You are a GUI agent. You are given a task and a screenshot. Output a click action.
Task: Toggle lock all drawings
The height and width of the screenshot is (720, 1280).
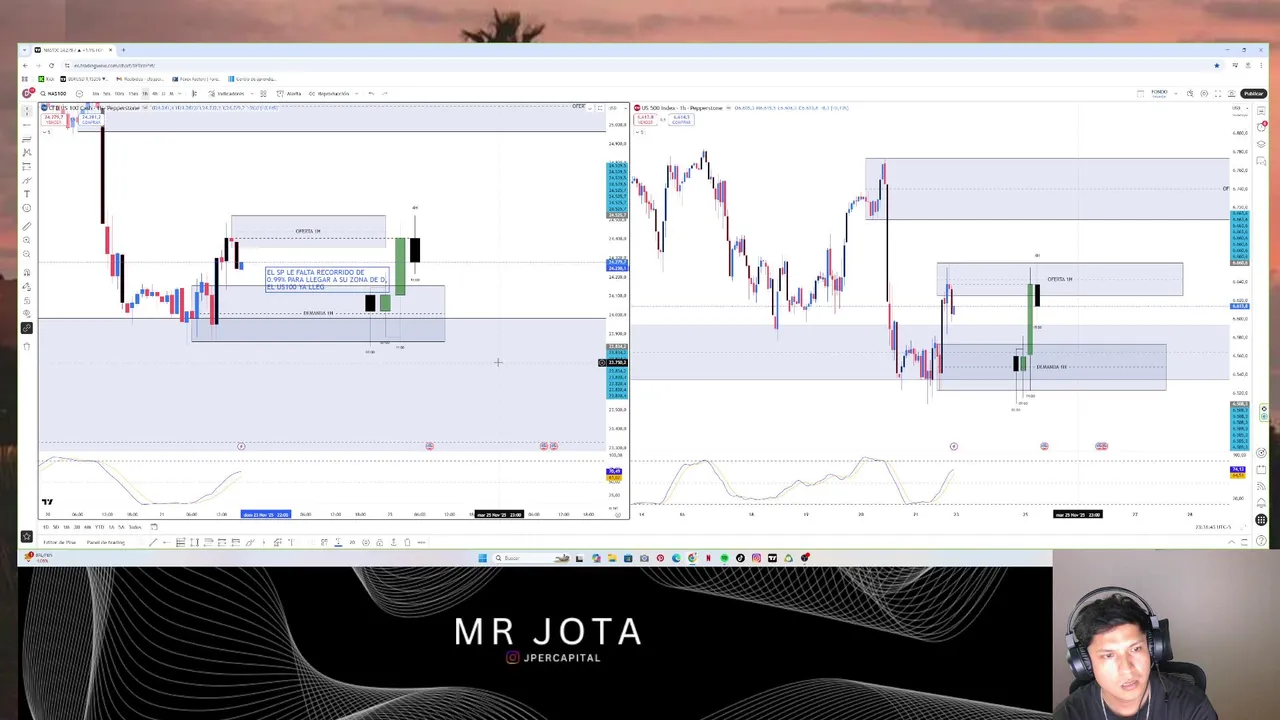tap(27, 300)
